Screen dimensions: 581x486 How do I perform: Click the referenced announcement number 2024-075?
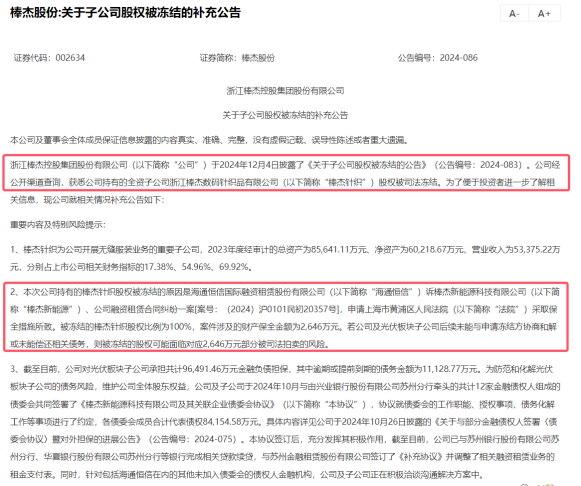[215, 439]
